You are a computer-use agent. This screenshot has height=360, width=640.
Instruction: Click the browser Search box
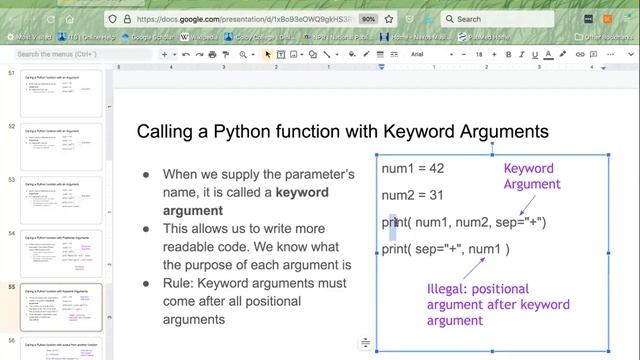[x=498, y=19]
